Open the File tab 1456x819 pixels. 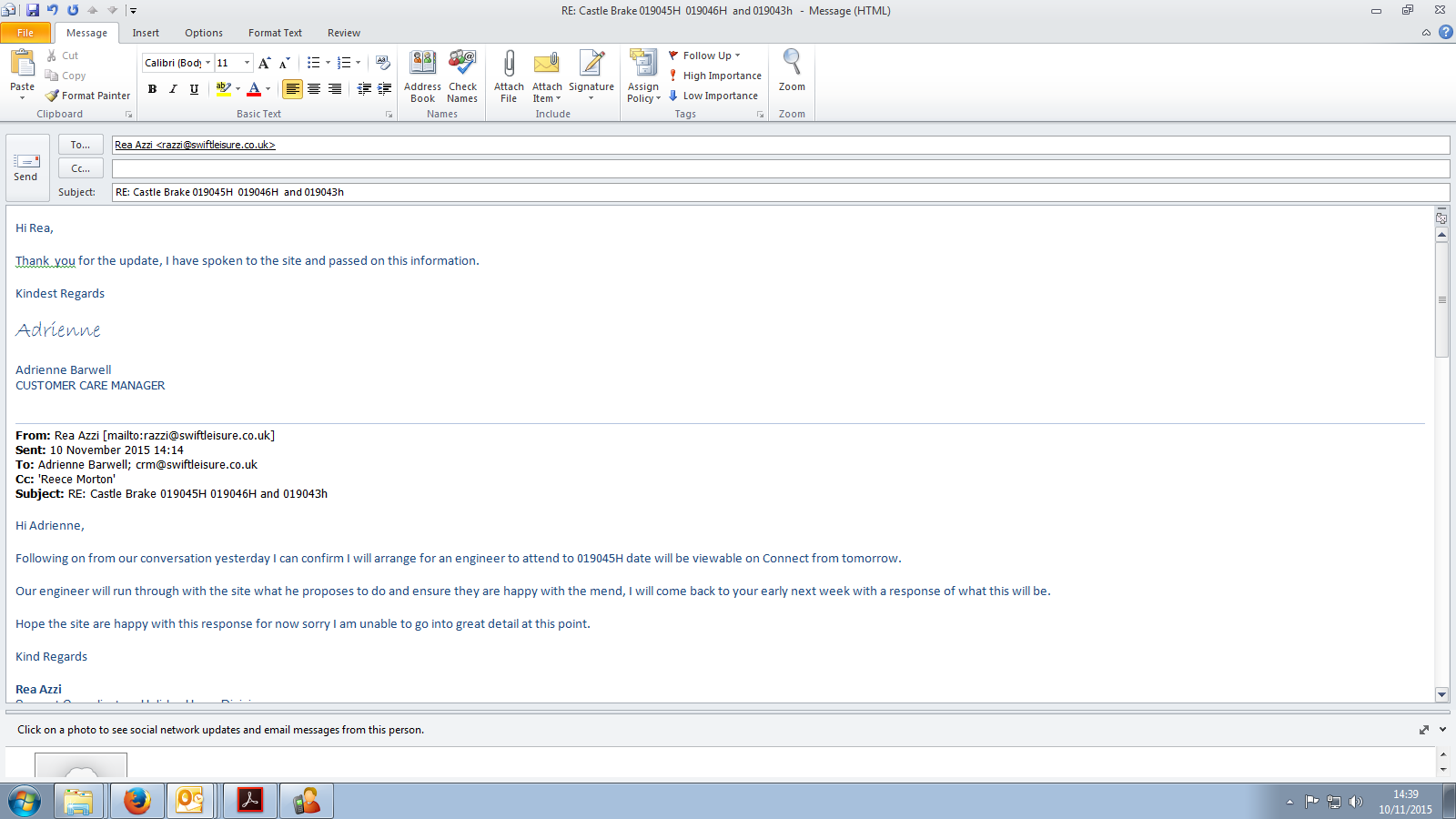coord(25,33)
